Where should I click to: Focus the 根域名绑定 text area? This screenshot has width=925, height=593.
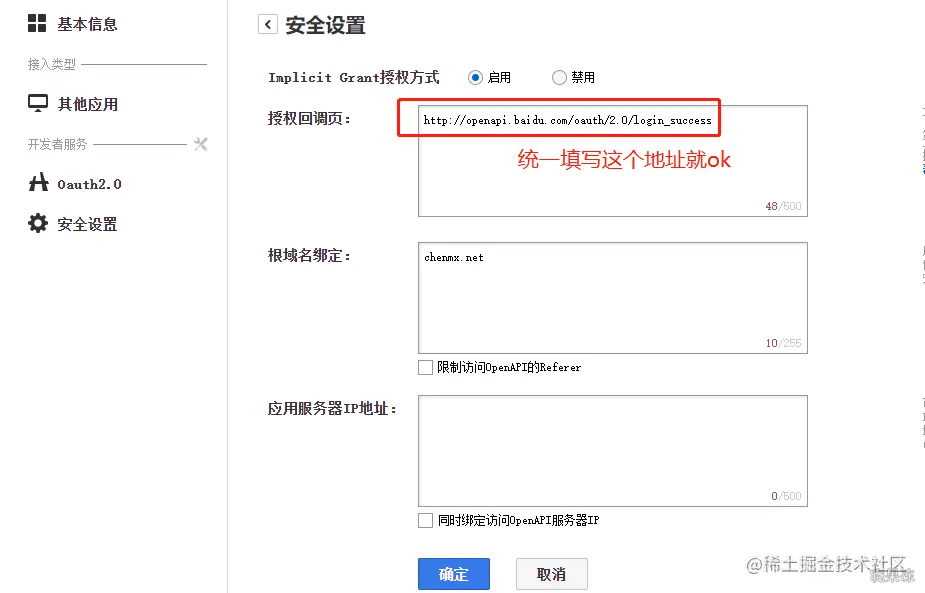coord(613,298)
